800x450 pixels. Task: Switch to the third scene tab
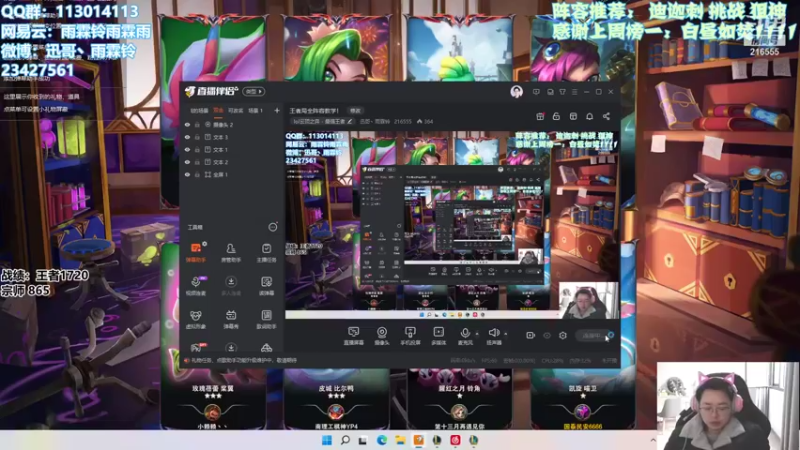235,110
